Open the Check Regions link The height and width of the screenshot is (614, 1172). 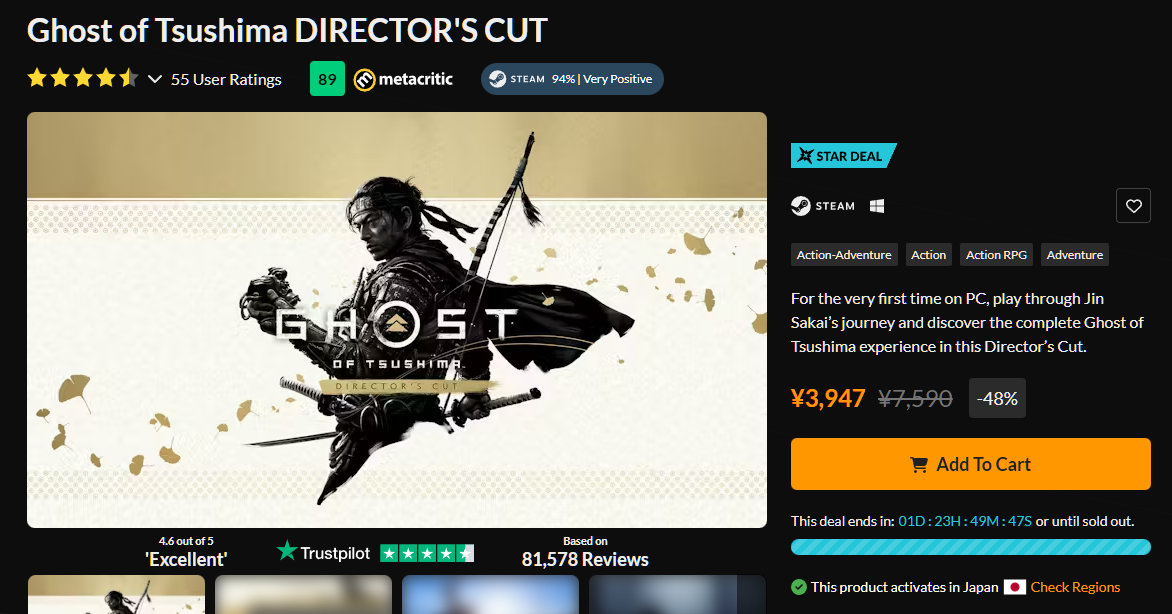point(1075,587)
